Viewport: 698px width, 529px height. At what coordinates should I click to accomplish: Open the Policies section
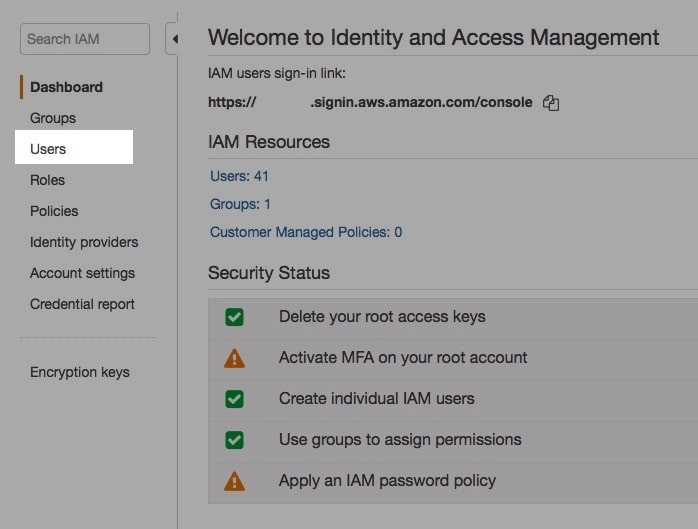point(54,211)
